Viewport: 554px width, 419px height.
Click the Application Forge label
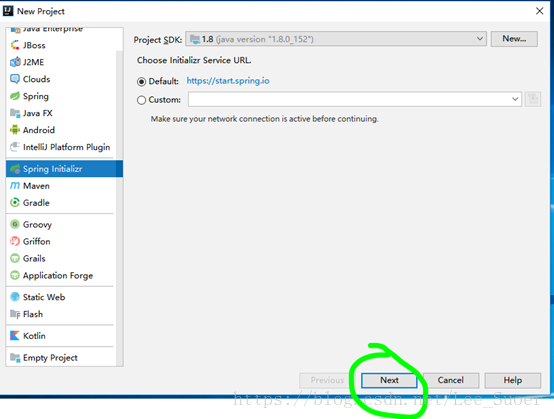[58, 276]
